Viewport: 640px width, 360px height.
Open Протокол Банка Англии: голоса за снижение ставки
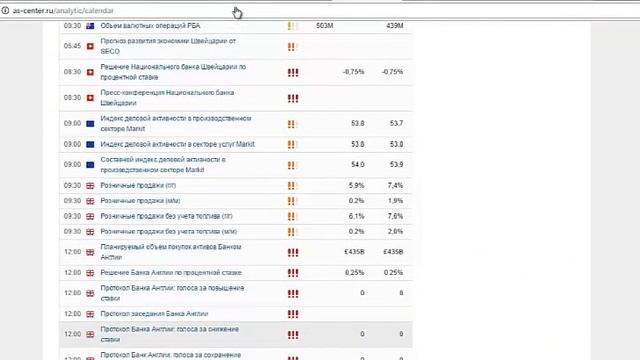click(169, 334)
